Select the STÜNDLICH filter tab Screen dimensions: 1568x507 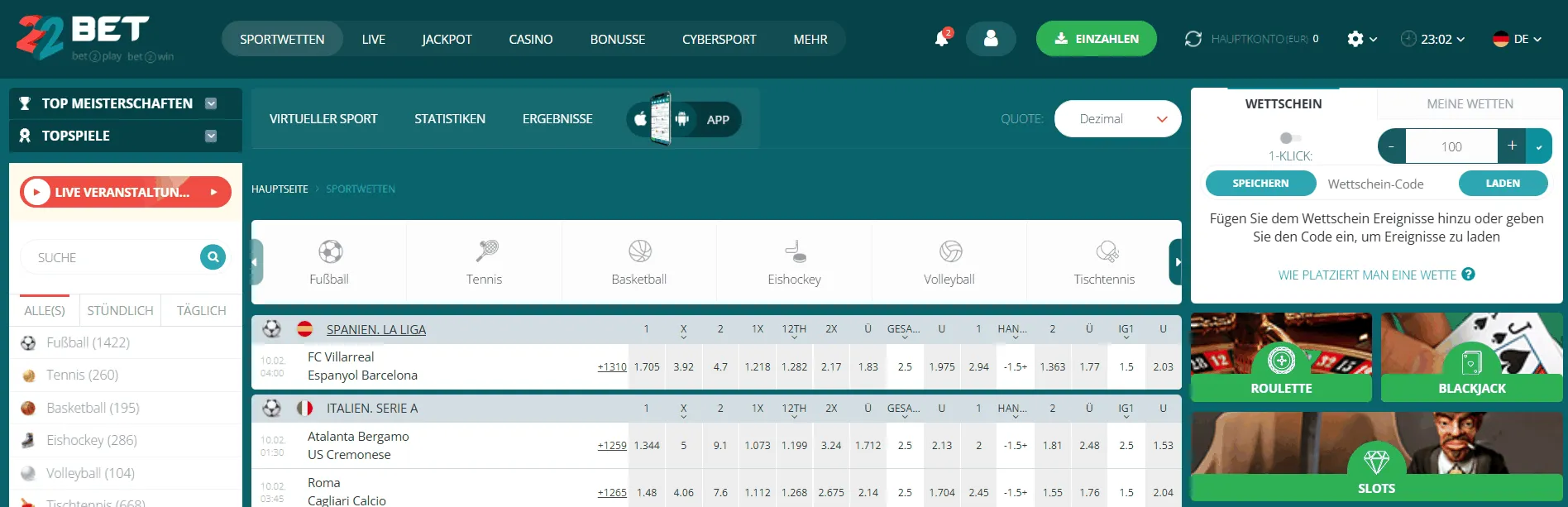point(120,311)
